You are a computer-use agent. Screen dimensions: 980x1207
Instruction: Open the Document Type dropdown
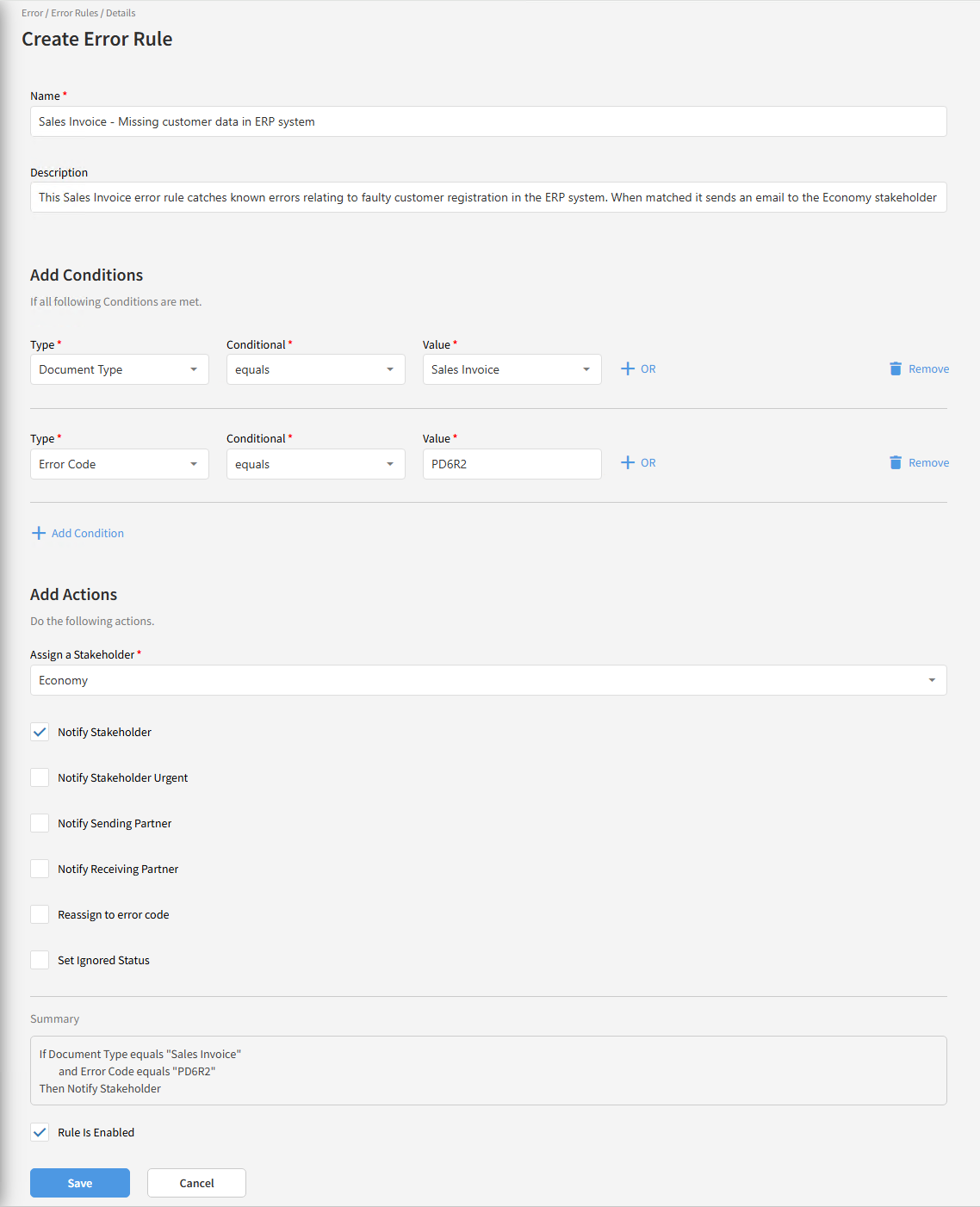[119, 370]
